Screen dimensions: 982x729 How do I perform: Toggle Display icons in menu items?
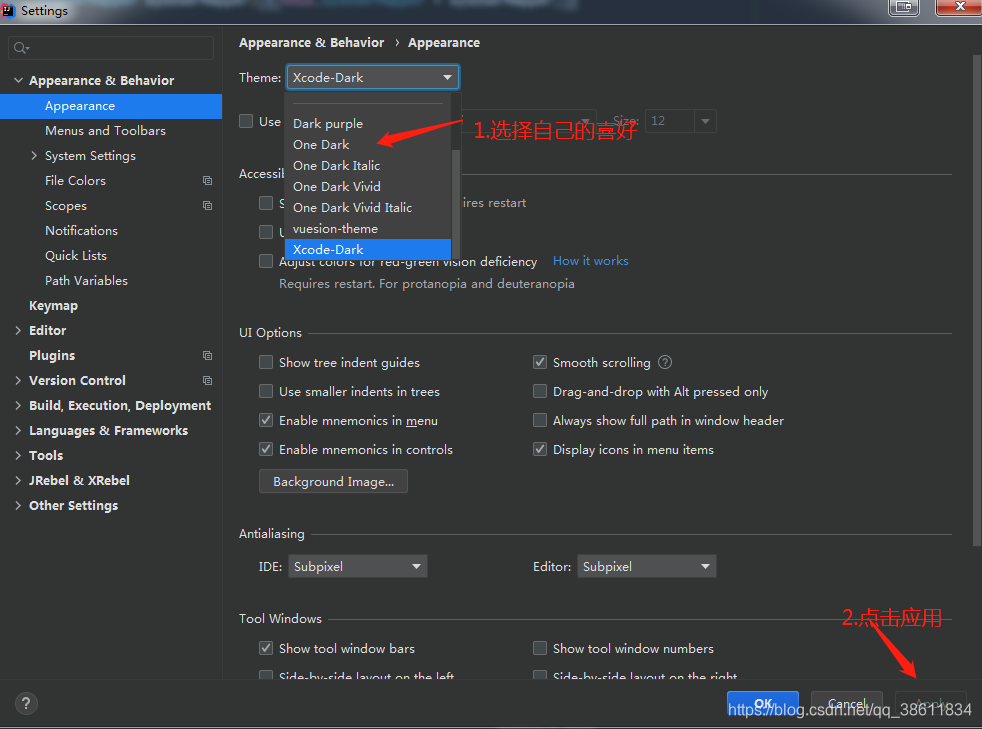pos(539,449)
